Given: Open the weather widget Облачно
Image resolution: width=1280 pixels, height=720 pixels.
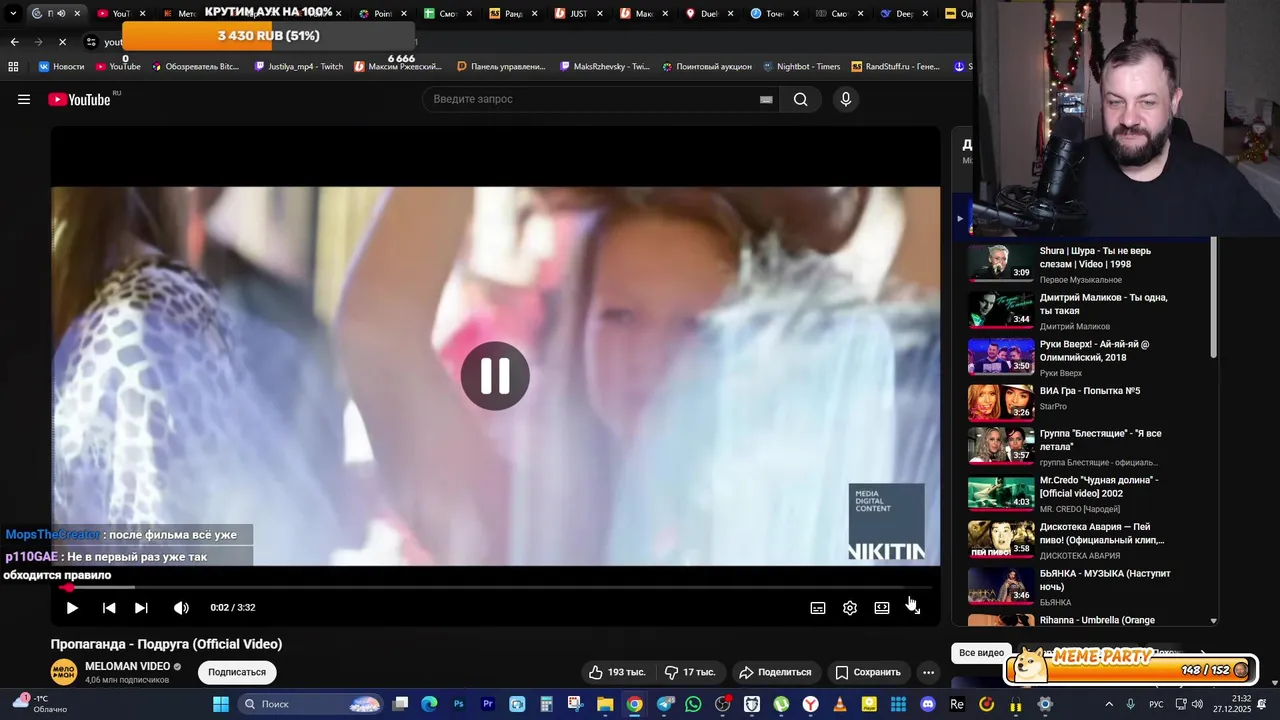Looking at the screenshot, I should point(38,704).
